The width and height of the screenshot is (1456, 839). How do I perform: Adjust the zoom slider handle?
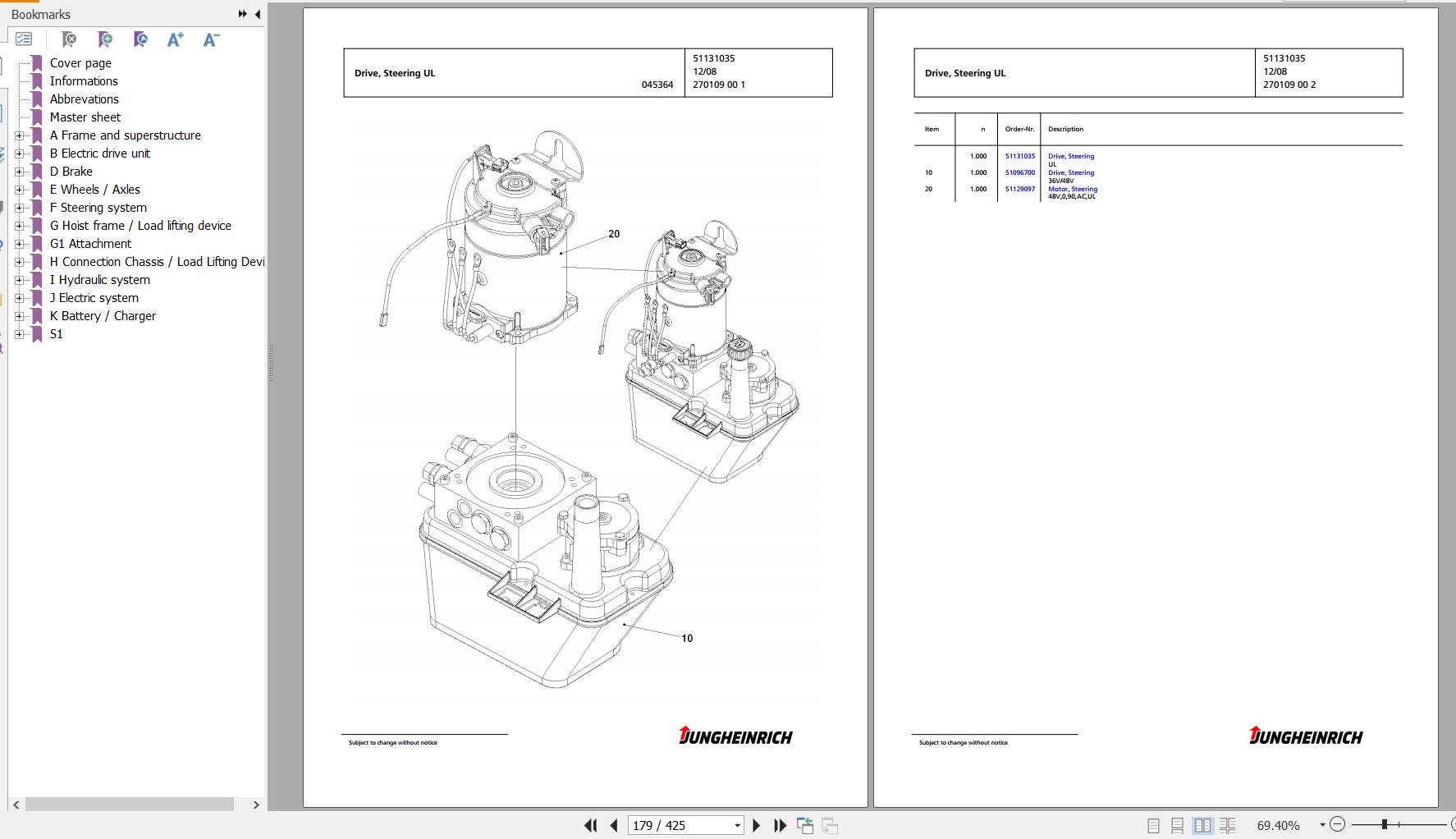[x=1385, y=824]
